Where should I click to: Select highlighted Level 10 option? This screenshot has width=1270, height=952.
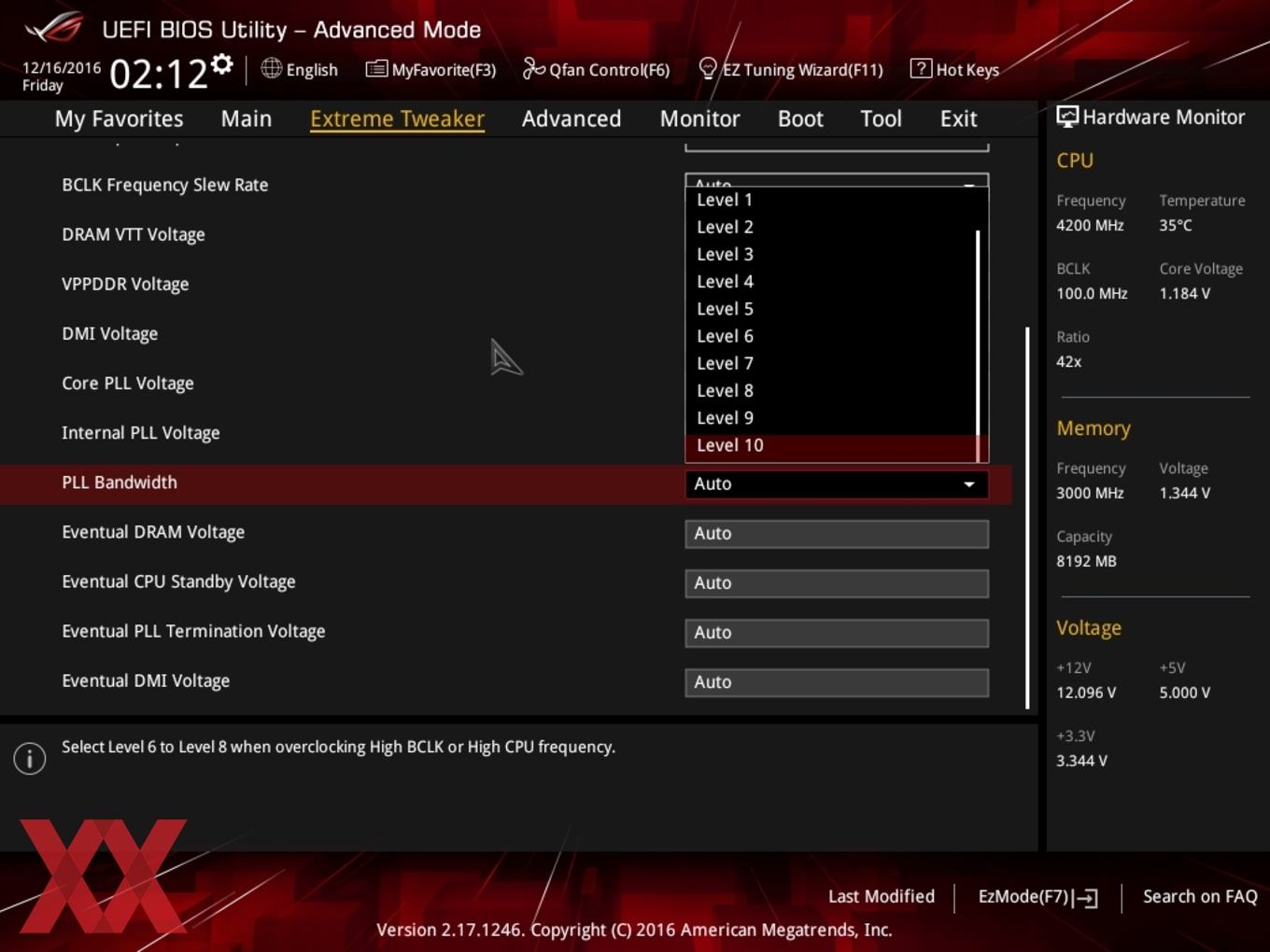pyautogui.click(x=830, y=445)
